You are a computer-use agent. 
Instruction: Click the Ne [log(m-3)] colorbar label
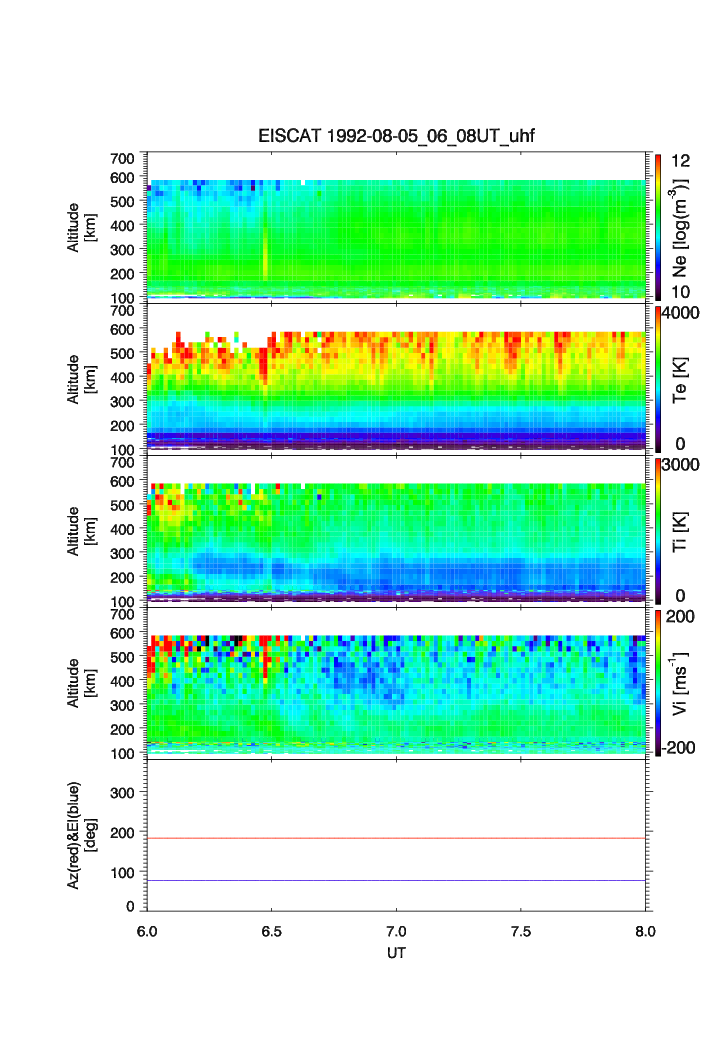point(679,228)
